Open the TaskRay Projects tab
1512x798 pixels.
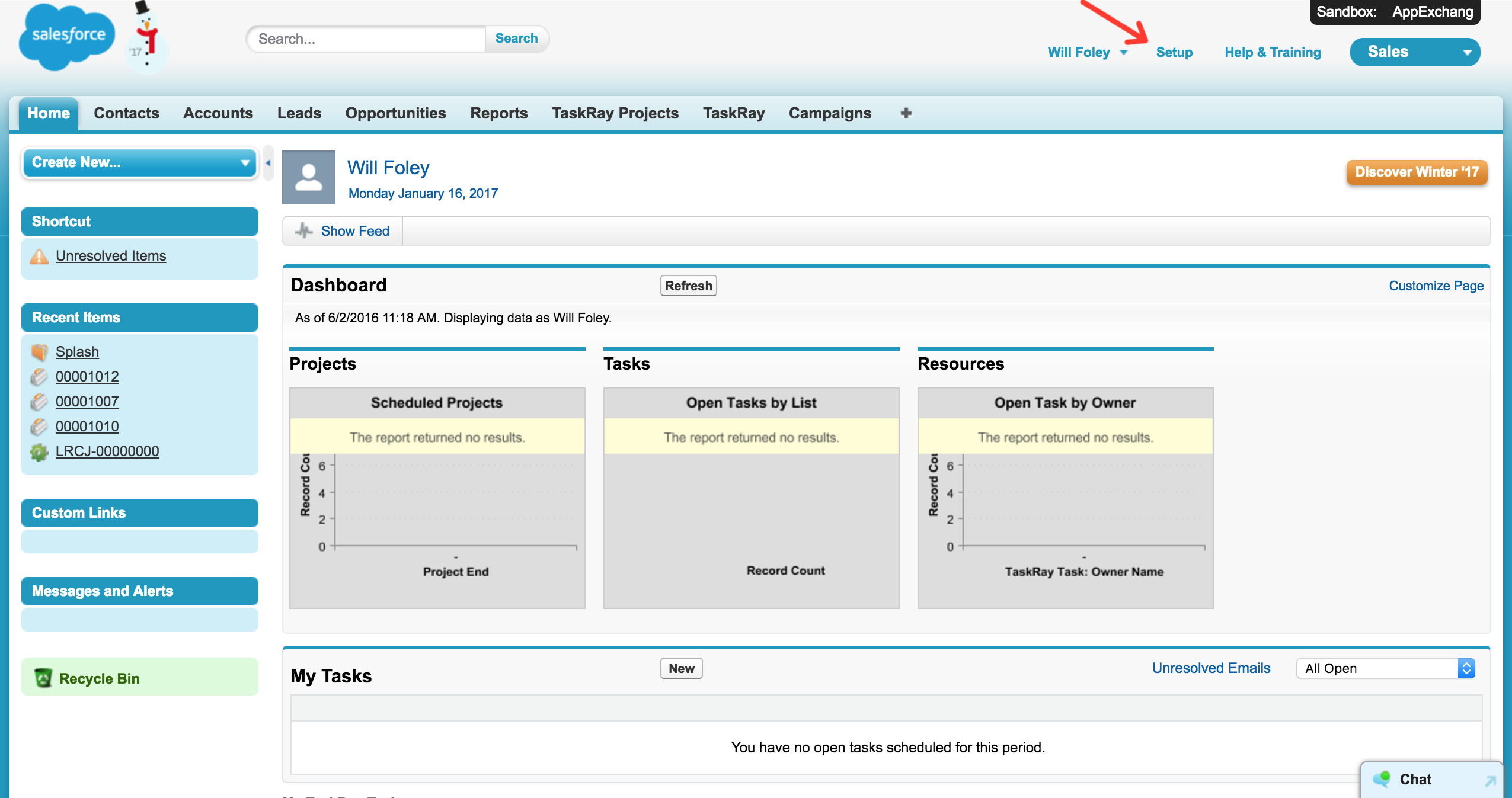615,113
